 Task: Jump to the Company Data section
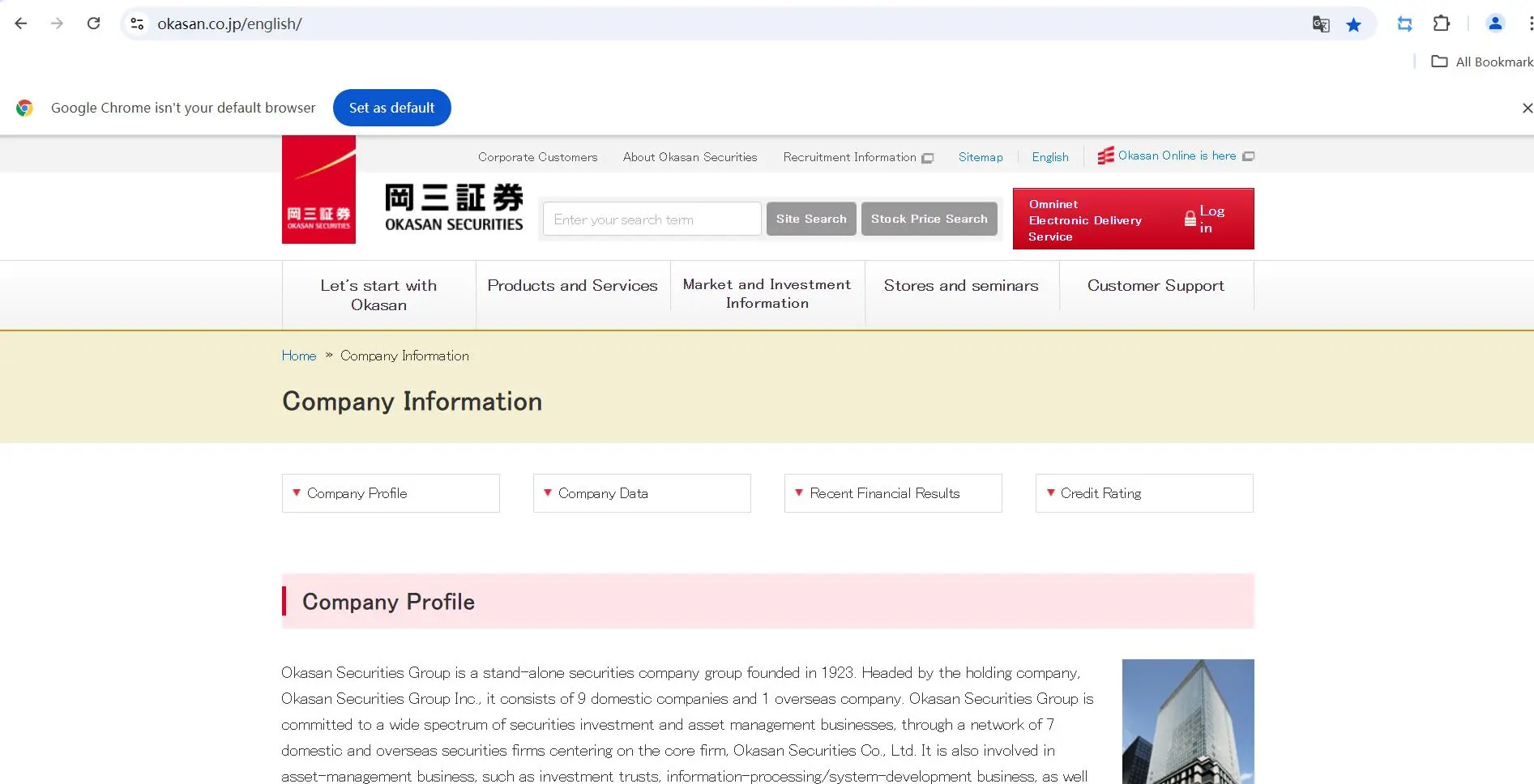click(x=642, y=493)
